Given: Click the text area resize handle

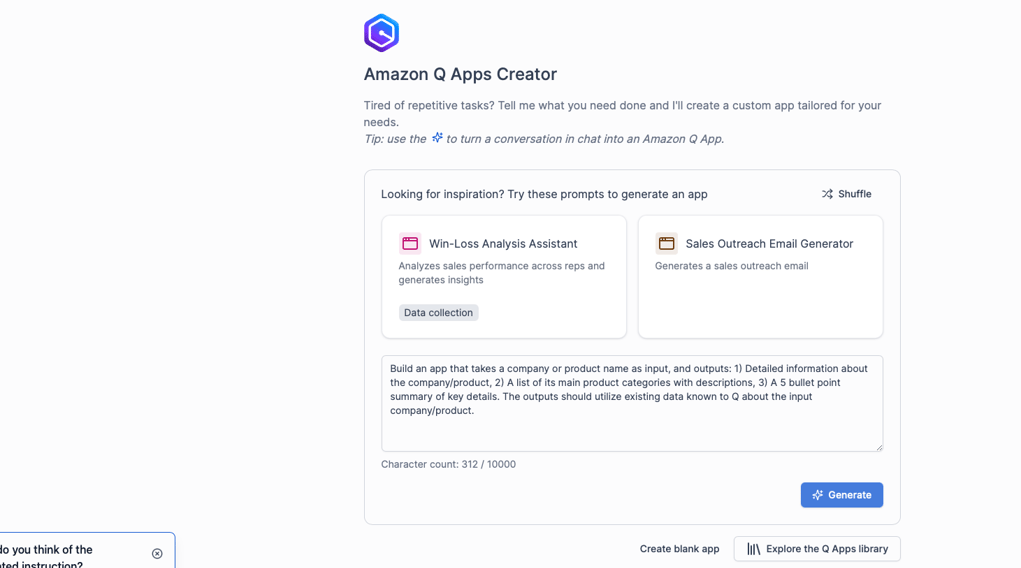Looking at the screenshot, I should click(x=879, y=447).
